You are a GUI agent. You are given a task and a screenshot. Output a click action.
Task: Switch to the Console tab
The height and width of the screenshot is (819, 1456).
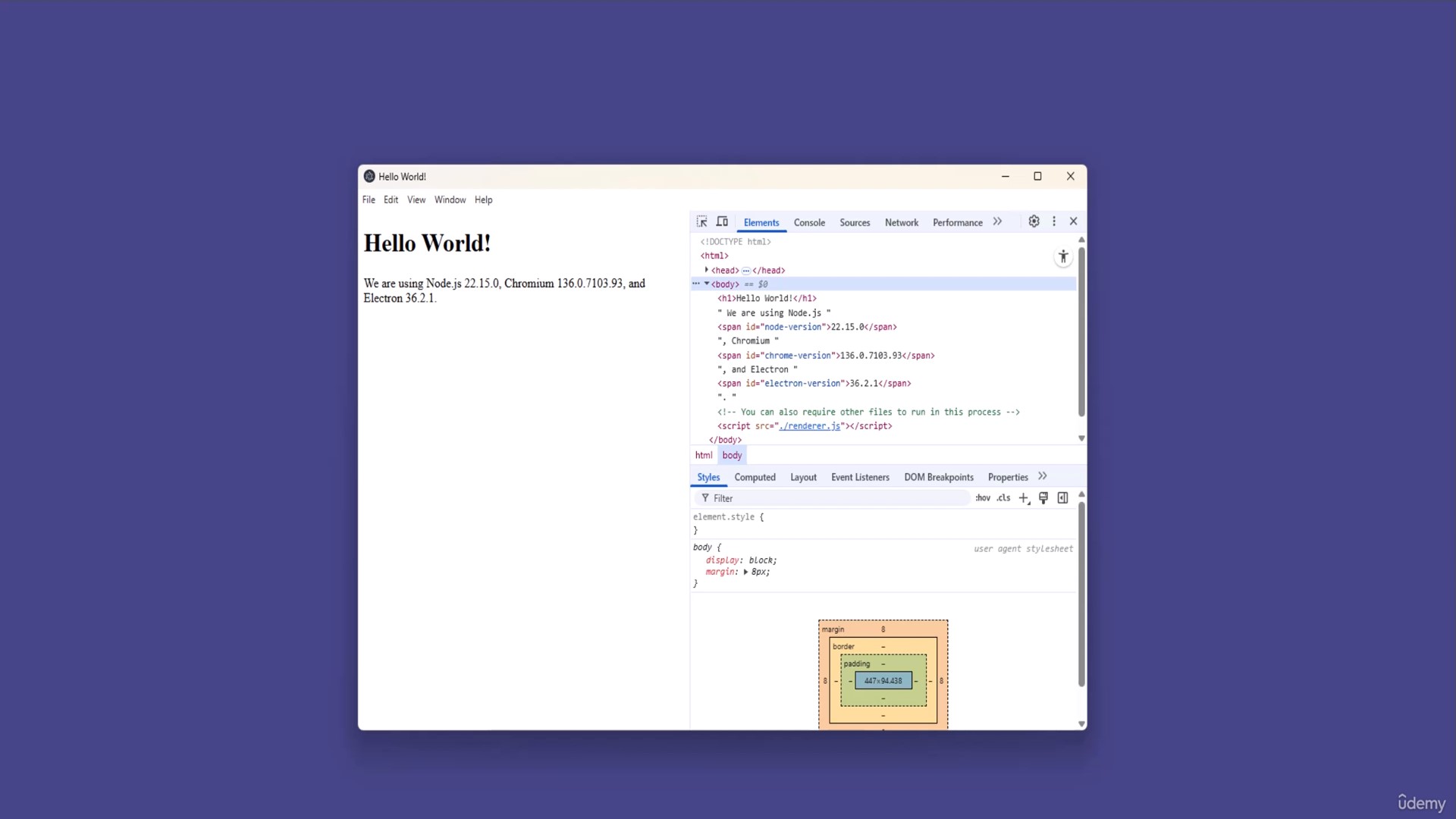coord(809,222)
